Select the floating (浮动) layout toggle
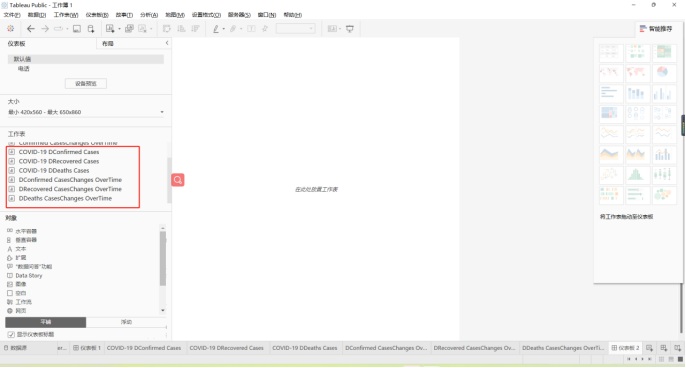Image resolution: width=686 pixels, height=368 pixels. pyautogui.click(x=126, y=322)
